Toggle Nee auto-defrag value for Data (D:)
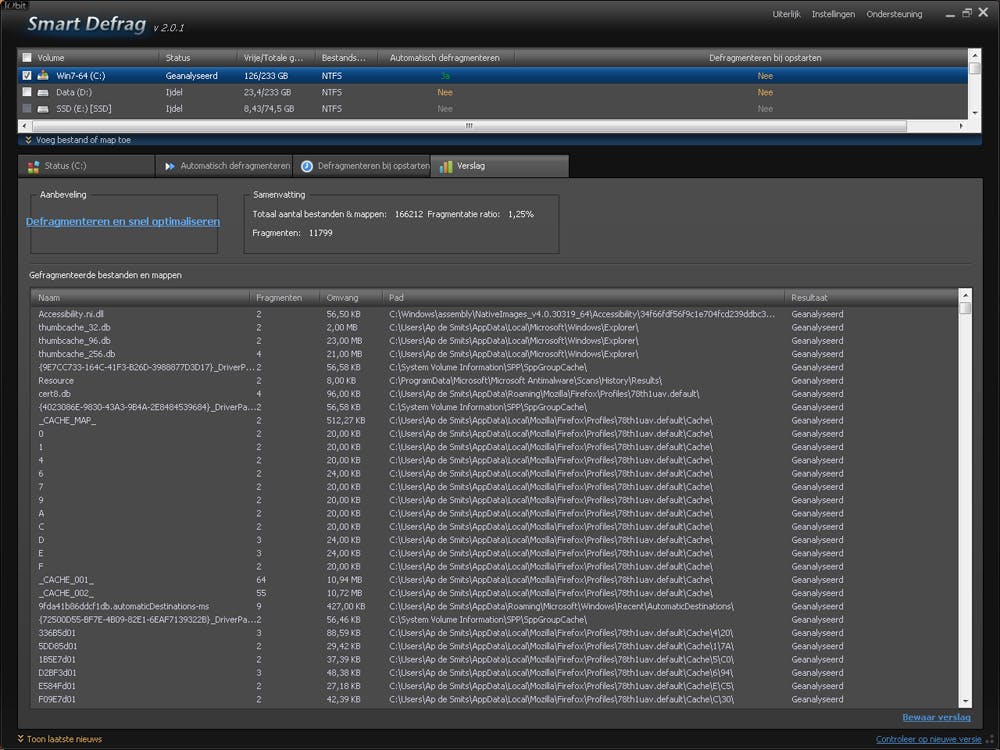Image resolution: width=1000 pixels, height=750 pixels. tap(445, 92)
